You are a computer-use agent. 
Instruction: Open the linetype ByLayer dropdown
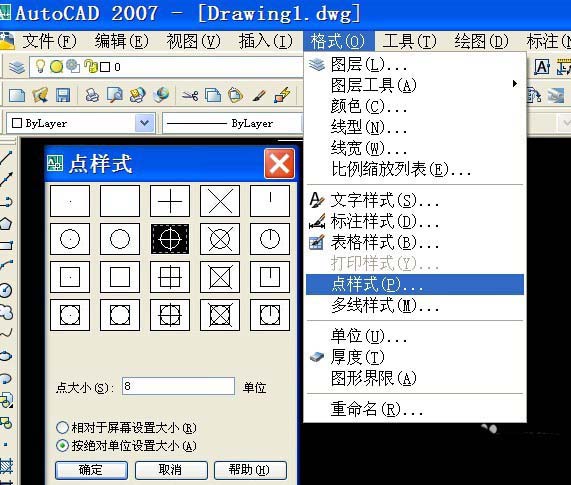point(232,123)
